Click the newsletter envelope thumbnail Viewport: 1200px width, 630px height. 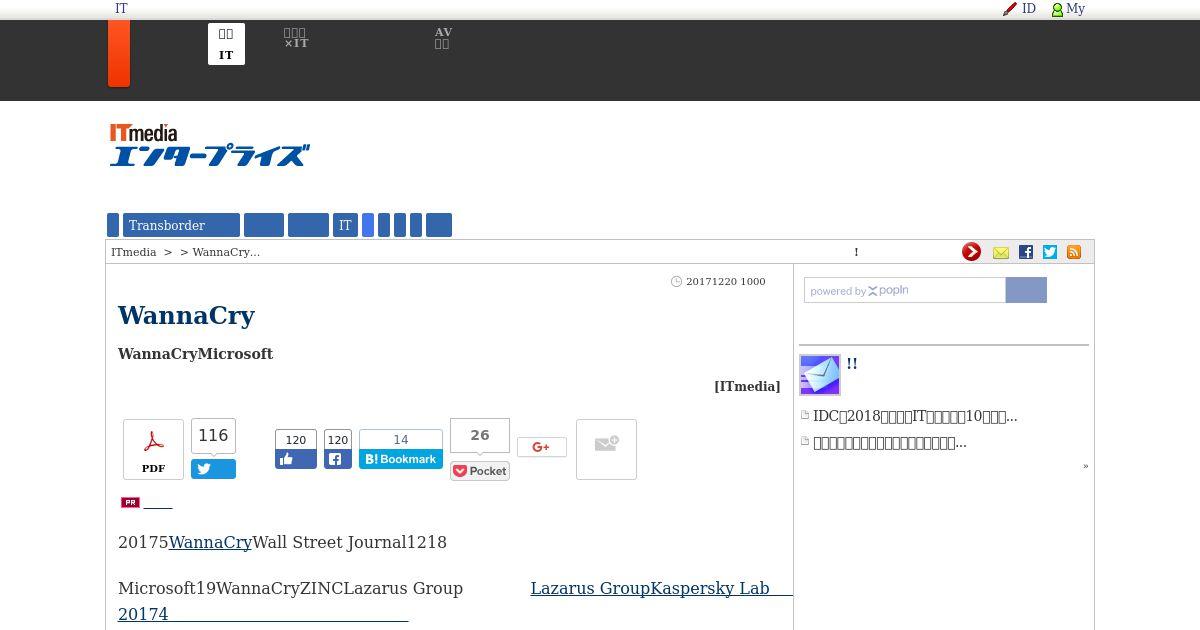pyautogui.click(x=820, y=375)
